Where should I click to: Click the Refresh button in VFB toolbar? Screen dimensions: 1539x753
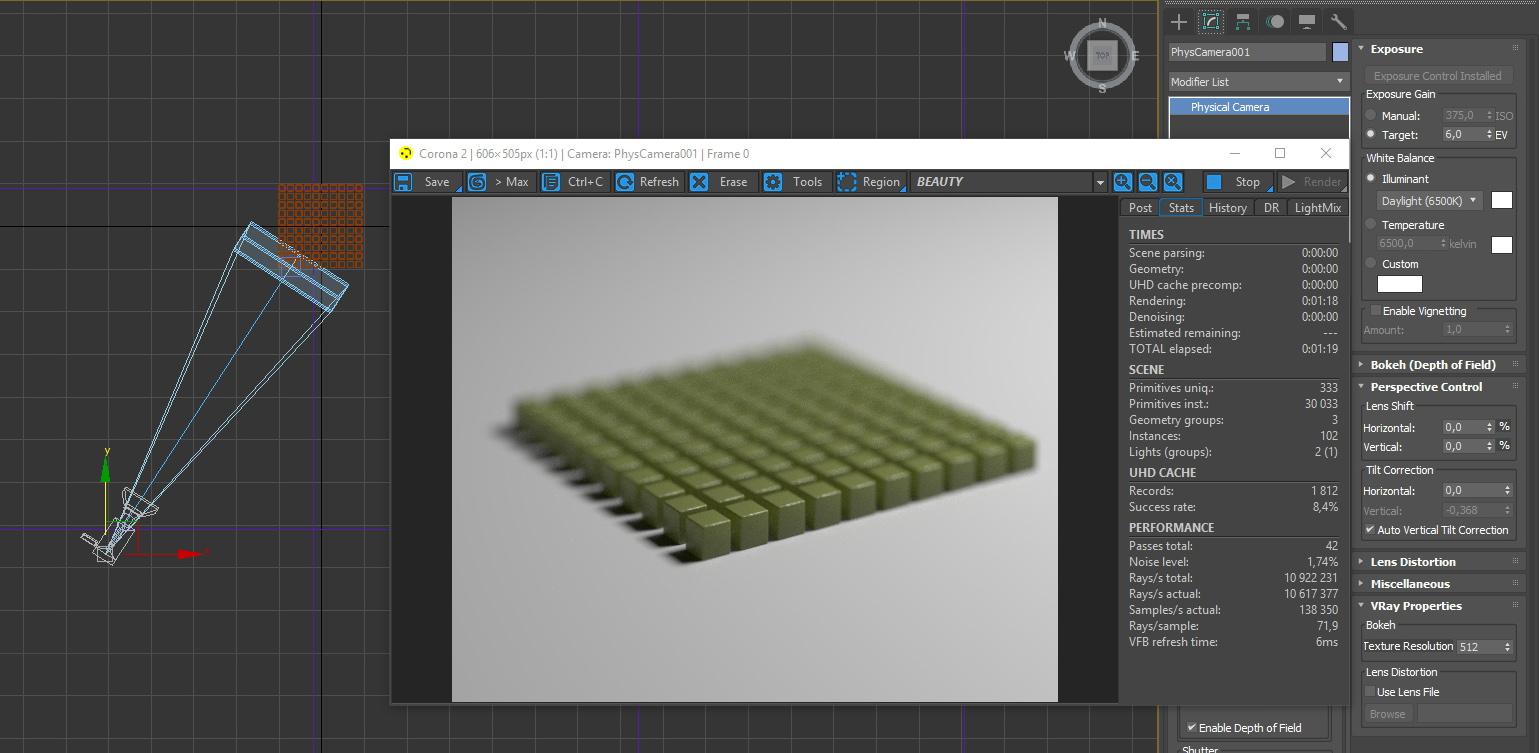click(x=647, y=182)
